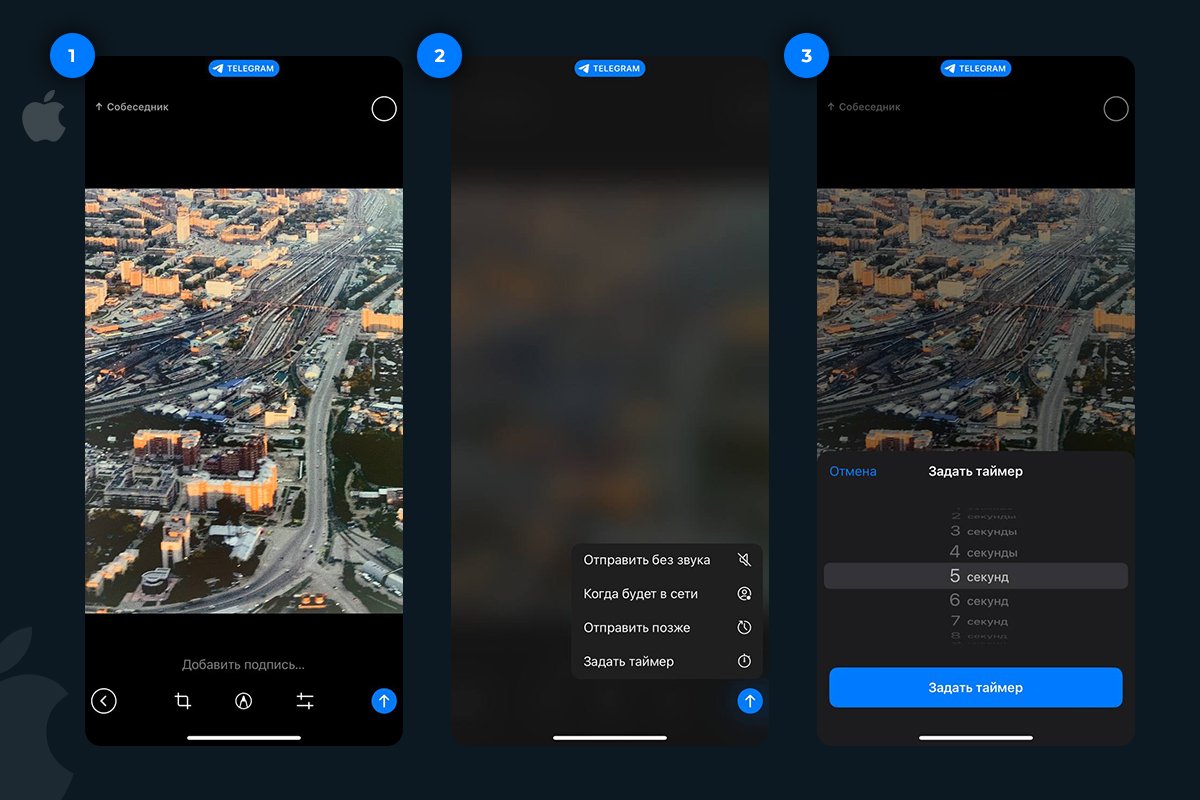The width and height of the screenshot is (1200, 800).
Task: Tap the highlighted "5 секунд" picker row
Action: 975,576
